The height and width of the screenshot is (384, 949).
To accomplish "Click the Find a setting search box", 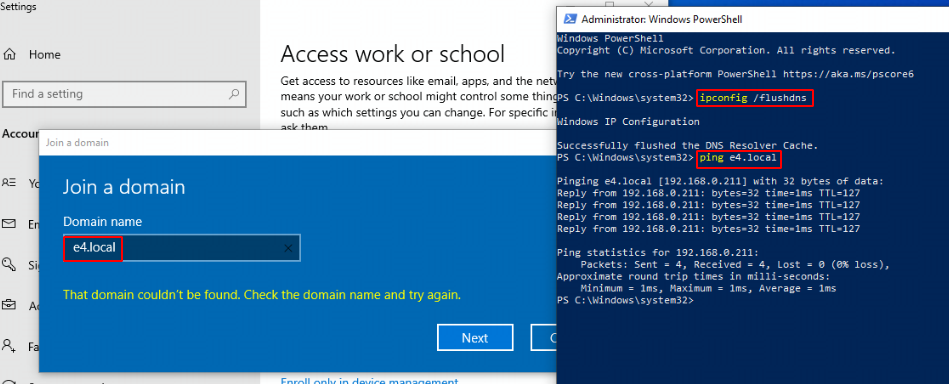I will pos(125,94).
